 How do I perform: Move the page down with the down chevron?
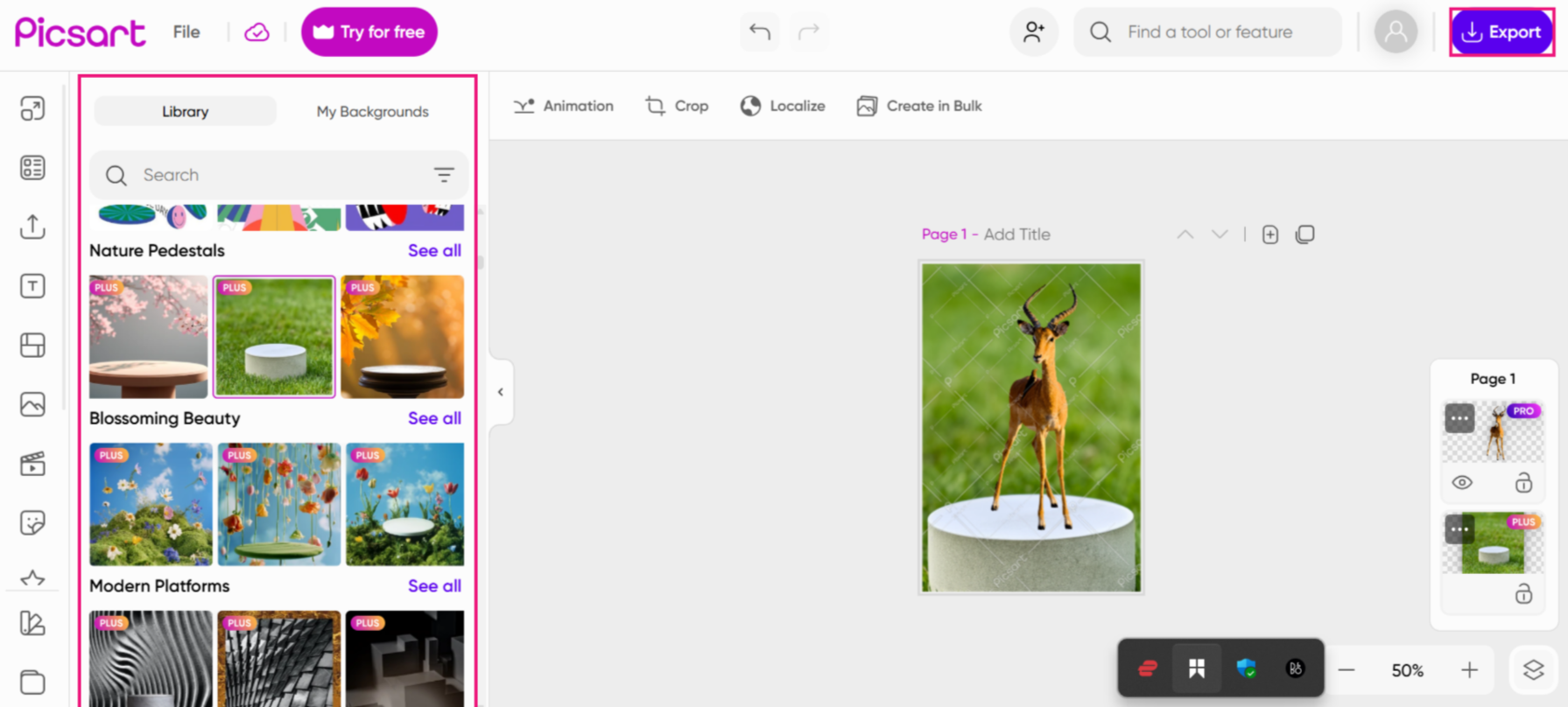pyautogui.click(x=1220, y=234)
